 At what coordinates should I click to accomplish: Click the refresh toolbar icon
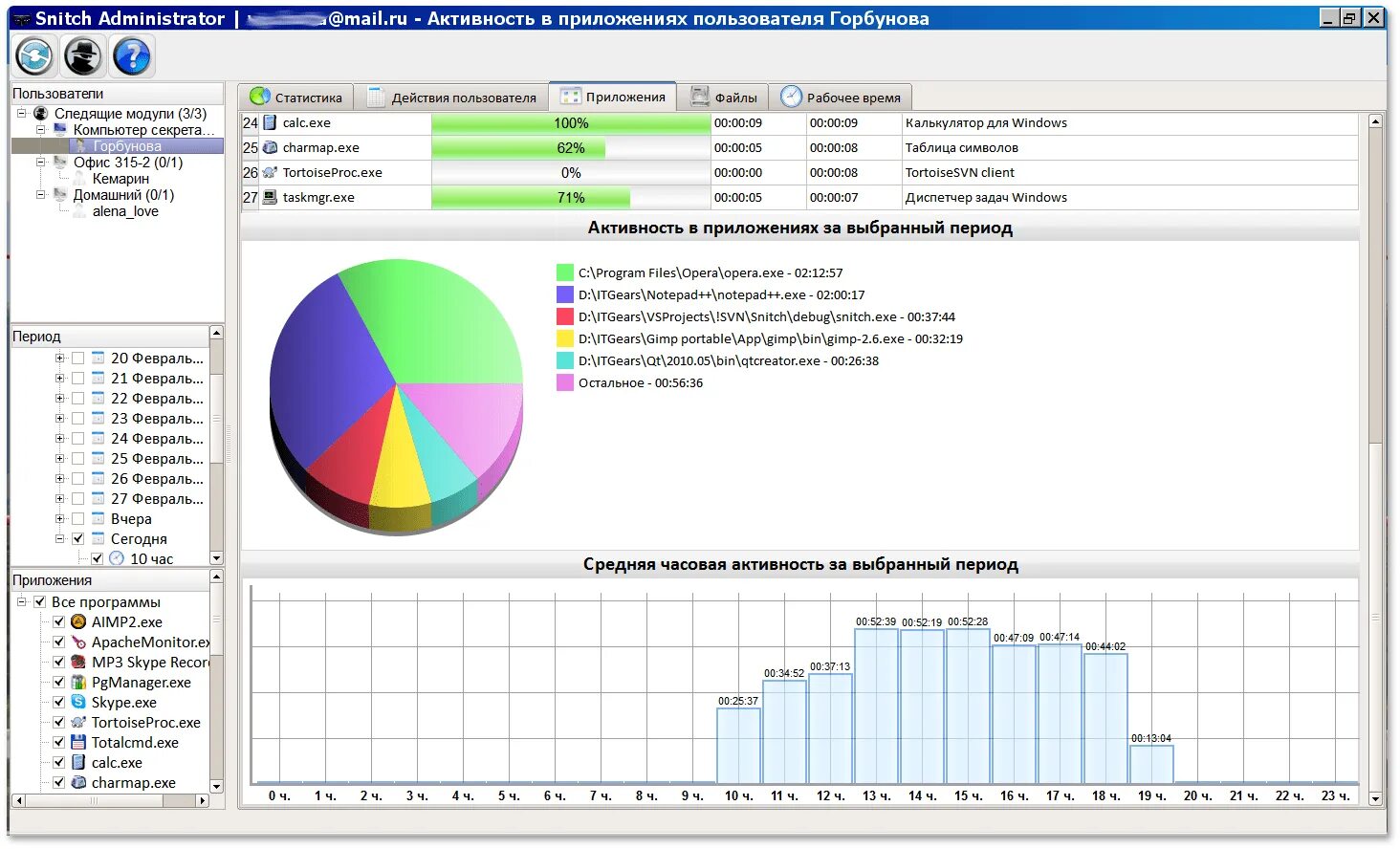pyautogui.click(x=34, y=56)
